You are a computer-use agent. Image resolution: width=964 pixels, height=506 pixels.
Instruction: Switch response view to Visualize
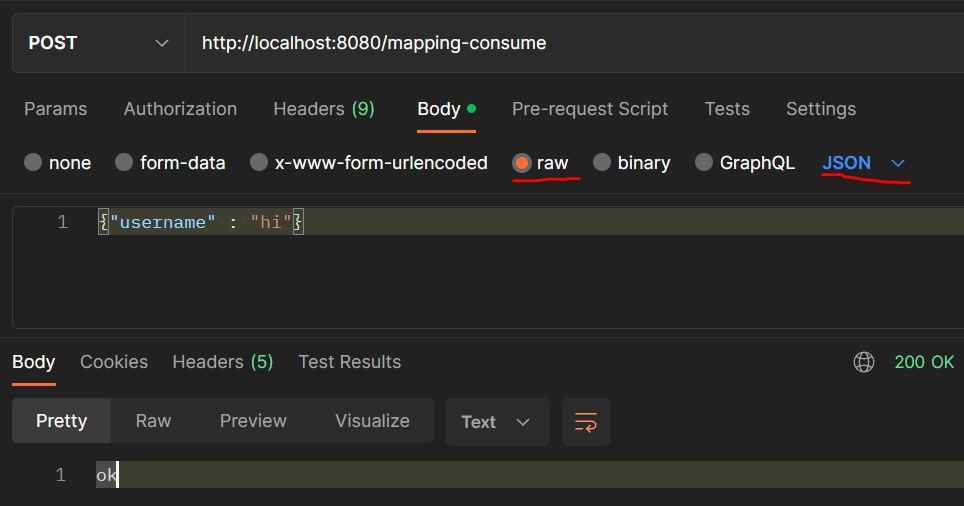point(372,421)
